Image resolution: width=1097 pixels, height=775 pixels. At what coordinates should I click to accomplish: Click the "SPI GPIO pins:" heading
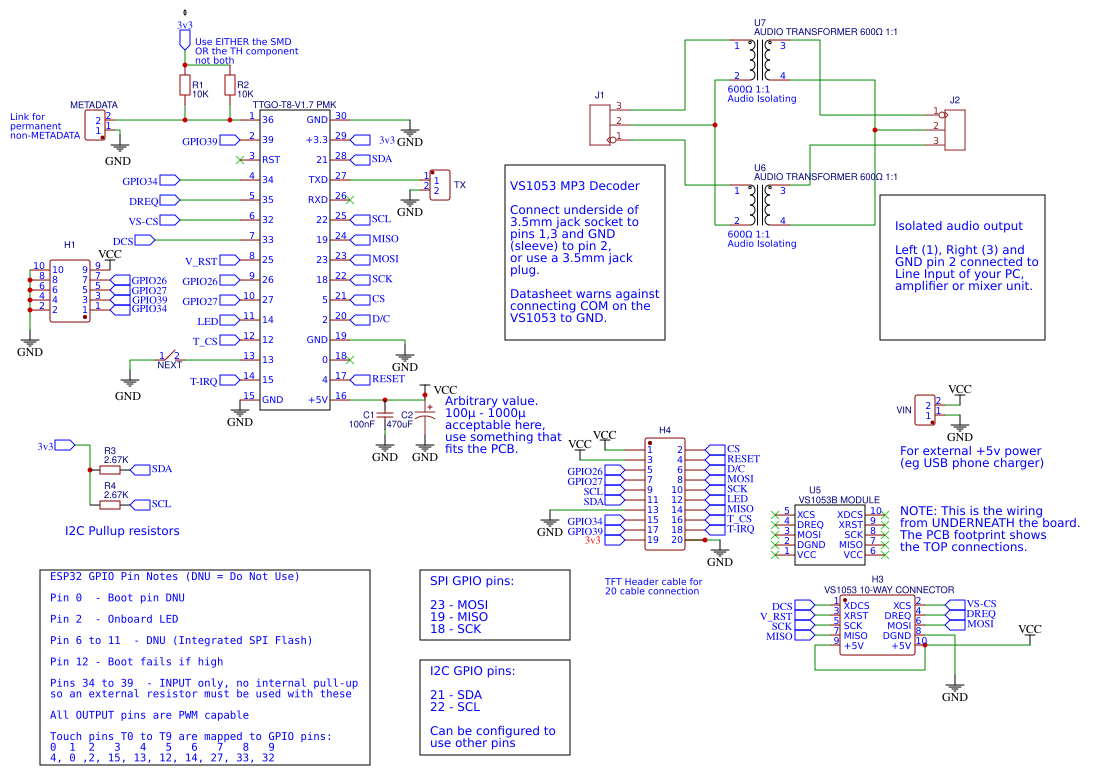tap(472, 581)
